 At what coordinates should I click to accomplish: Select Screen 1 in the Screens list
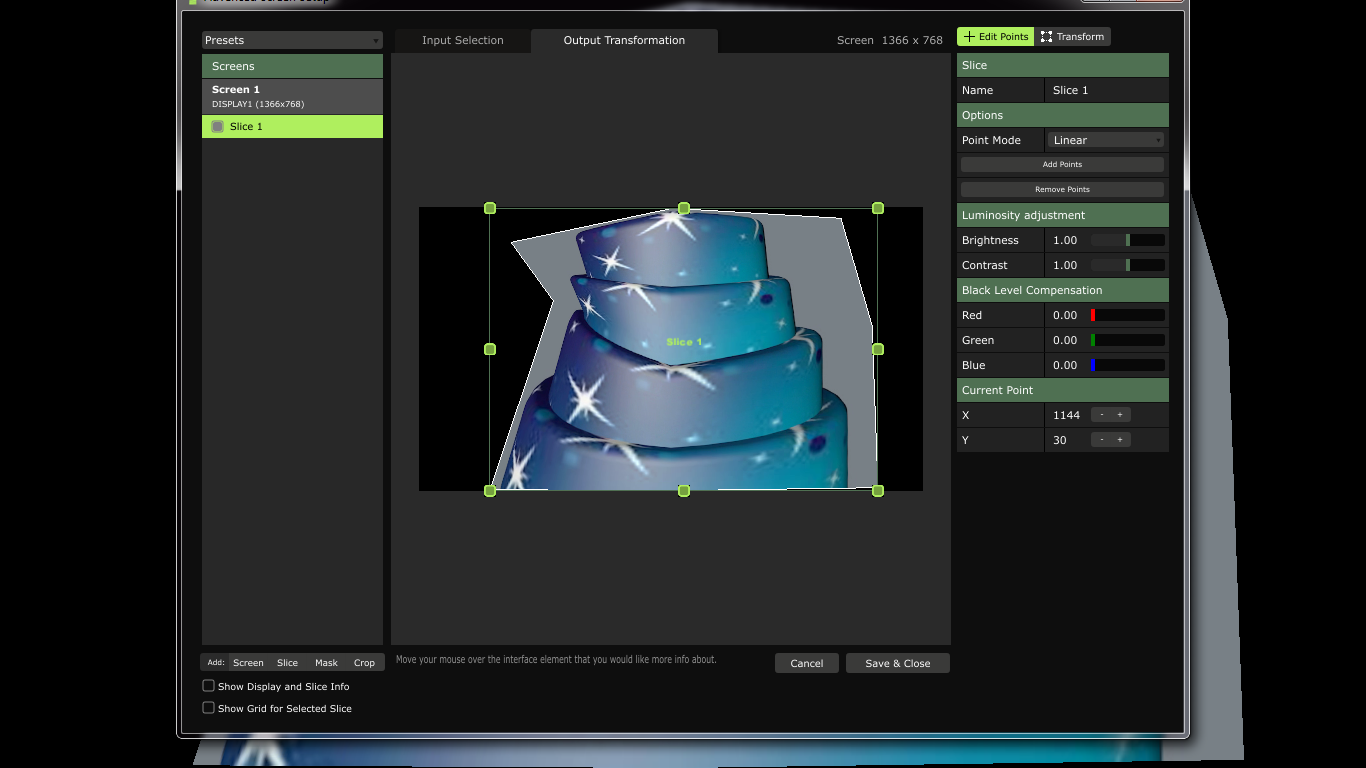click(292, 96)
